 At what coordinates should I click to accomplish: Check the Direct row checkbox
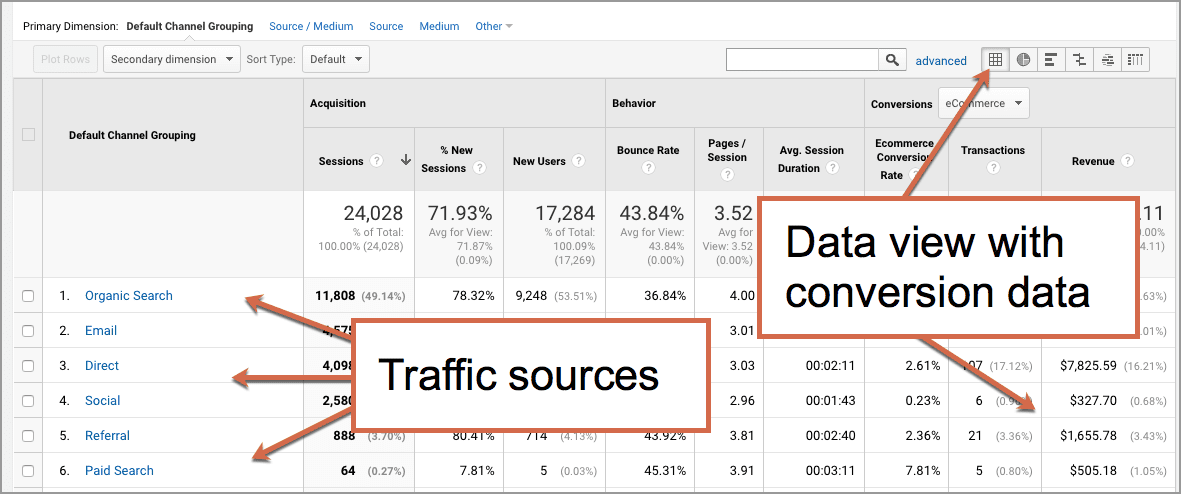[28, 366]
